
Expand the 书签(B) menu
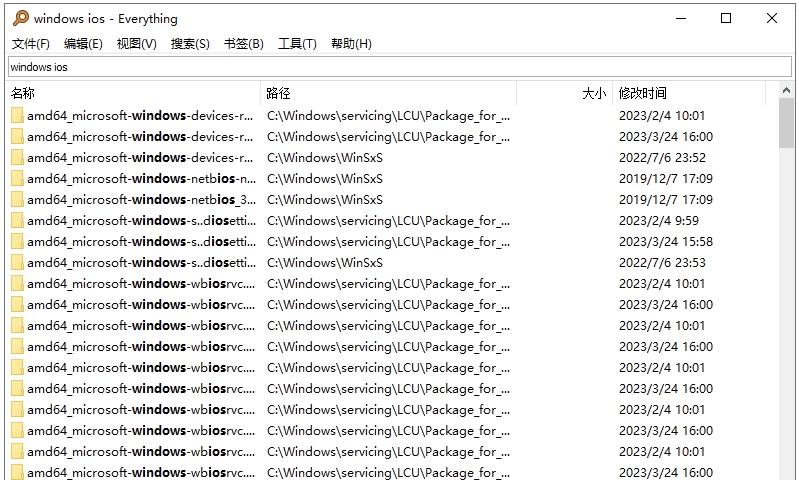click(243, 44)
